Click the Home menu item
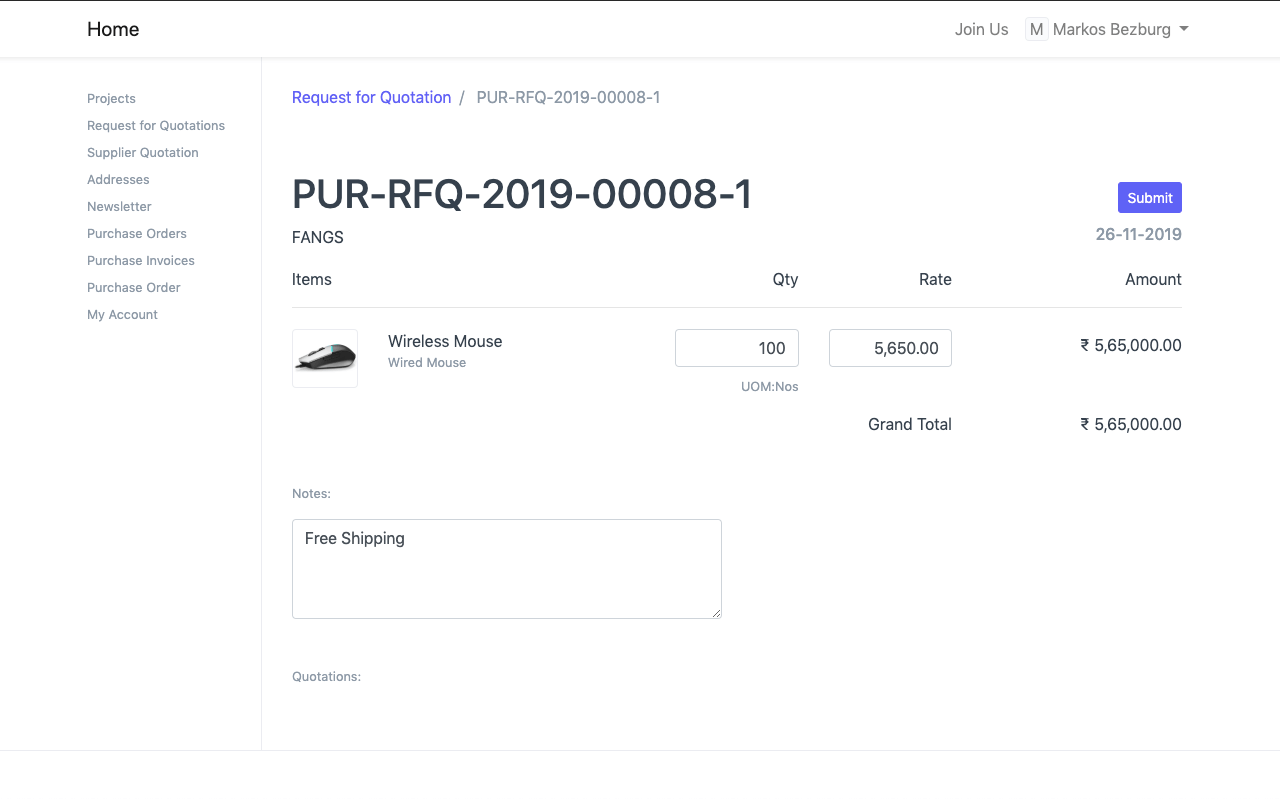 pyautogui.click(x=113, y=29)
